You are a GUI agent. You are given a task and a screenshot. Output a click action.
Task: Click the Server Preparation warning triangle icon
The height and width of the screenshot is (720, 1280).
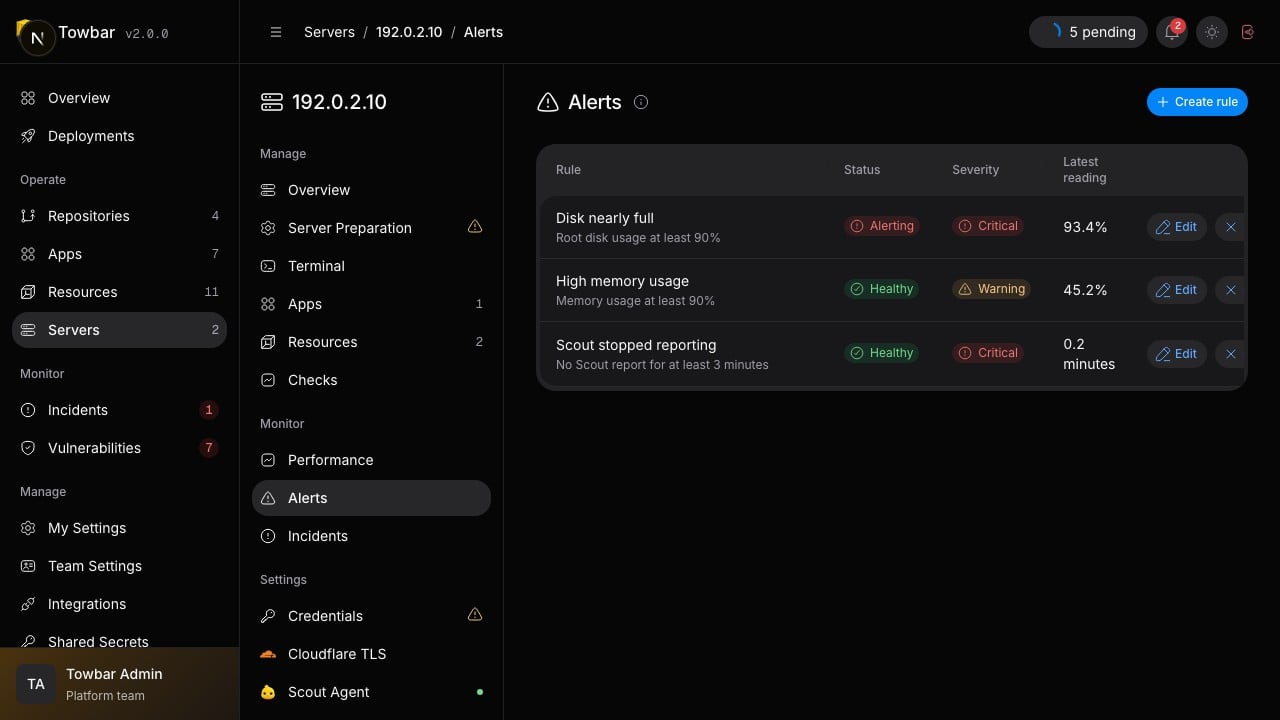475,227
